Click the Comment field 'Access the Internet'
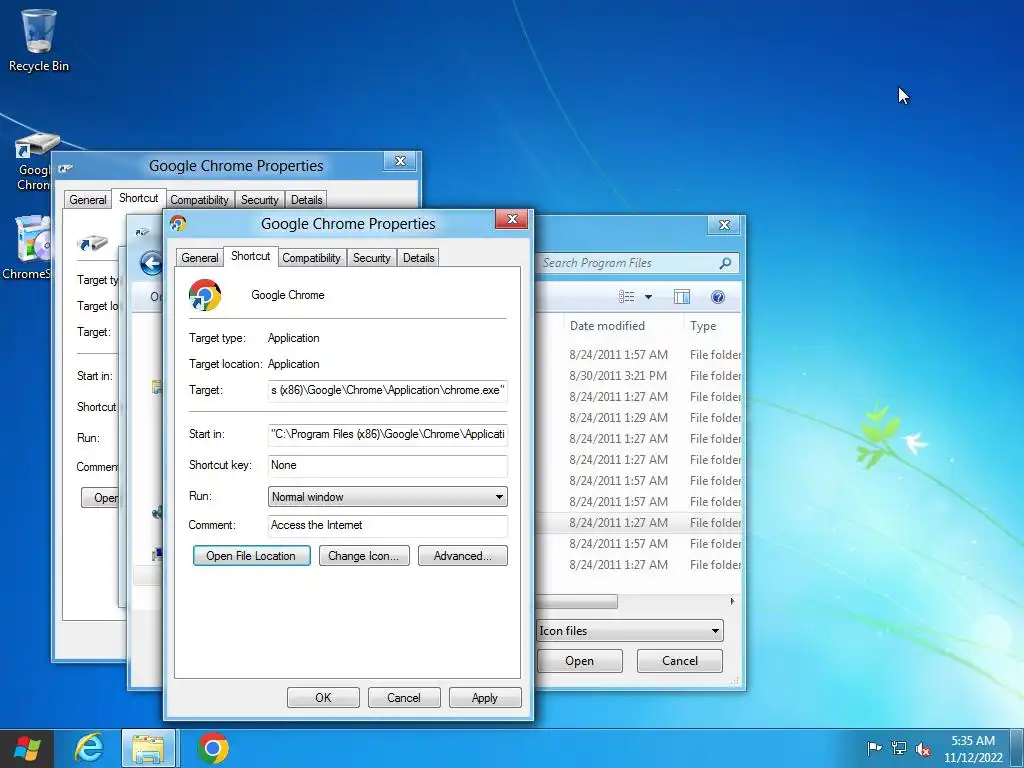The width and height of the screenshot is (1024, 768). (388, 525)
